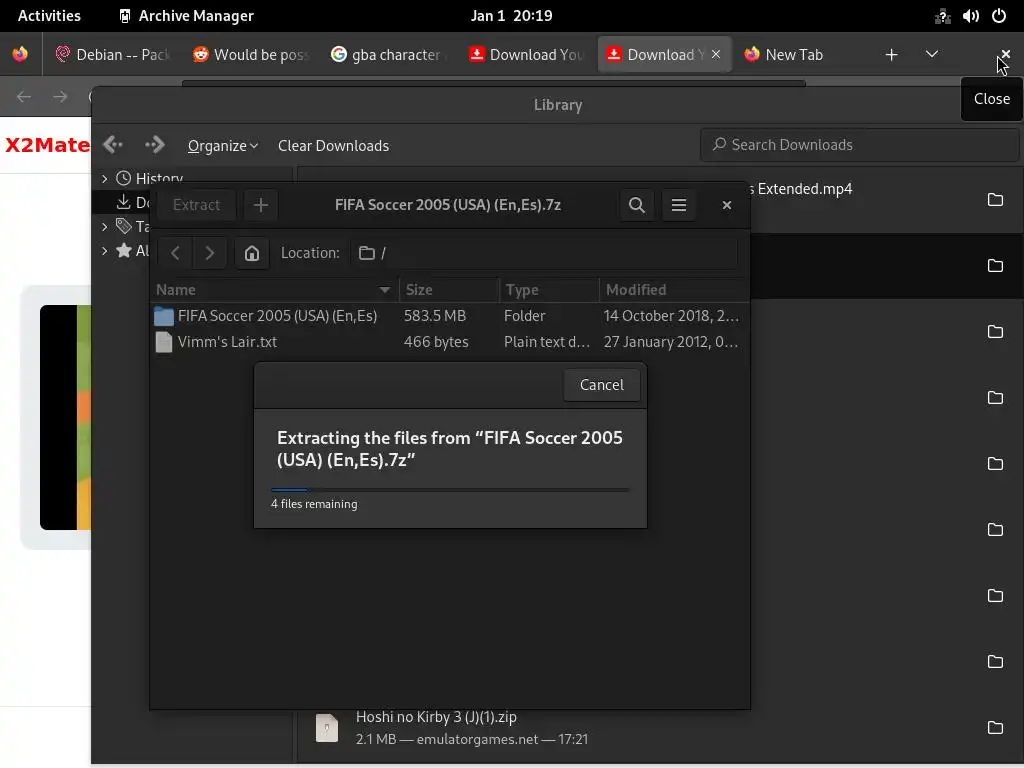Click the Firefox back button
Screen dimensions: 1024x768
tap(24, 97)
